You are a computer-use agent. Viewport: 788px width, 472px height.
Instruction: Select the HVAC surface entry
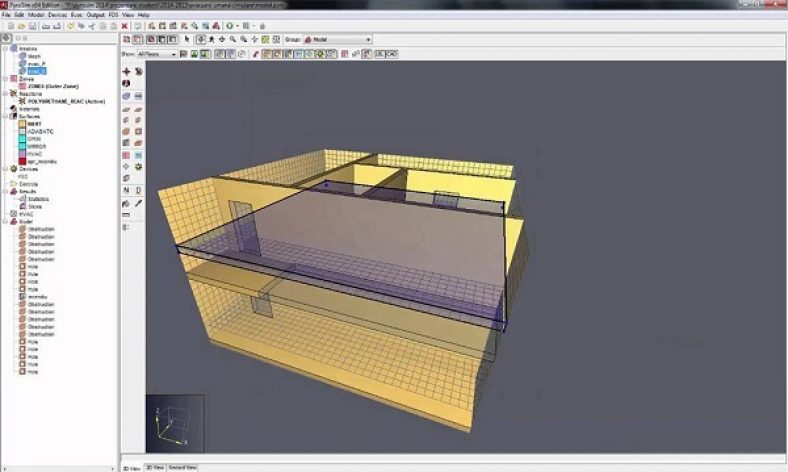[35, 154]
